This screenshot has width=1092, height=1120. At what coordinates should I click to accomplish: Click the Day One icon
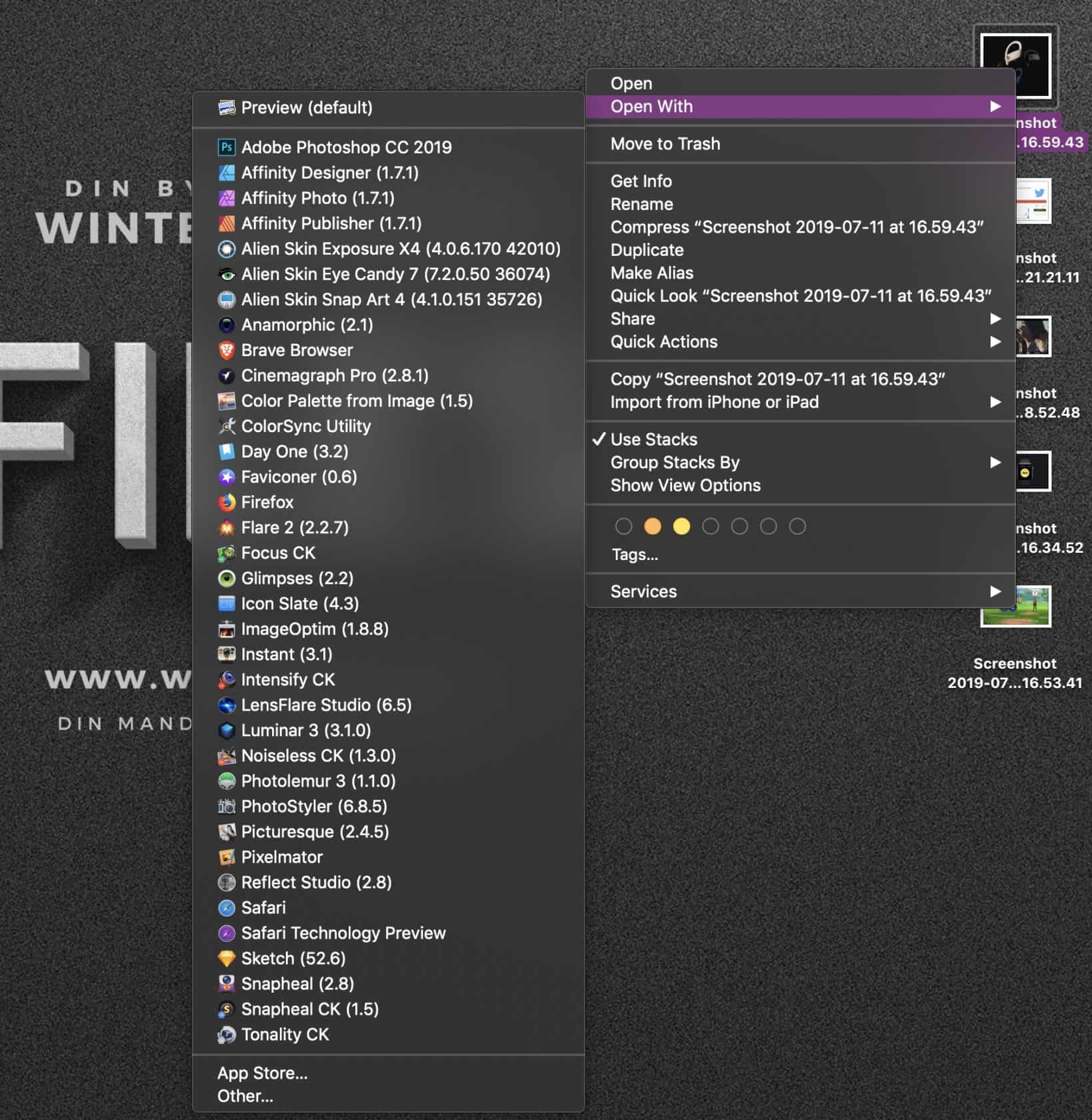tap(227, 451)
